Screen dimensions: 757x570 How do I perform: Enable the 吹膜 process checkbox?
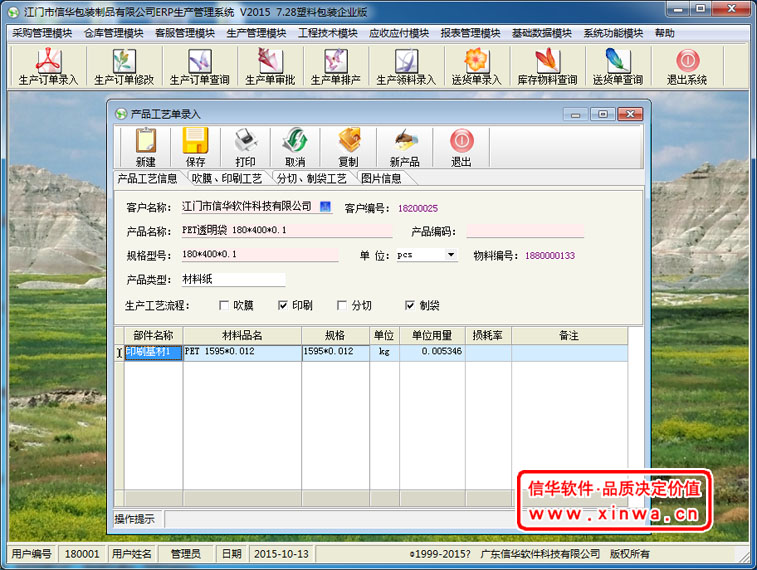click(x=224, y=305)
